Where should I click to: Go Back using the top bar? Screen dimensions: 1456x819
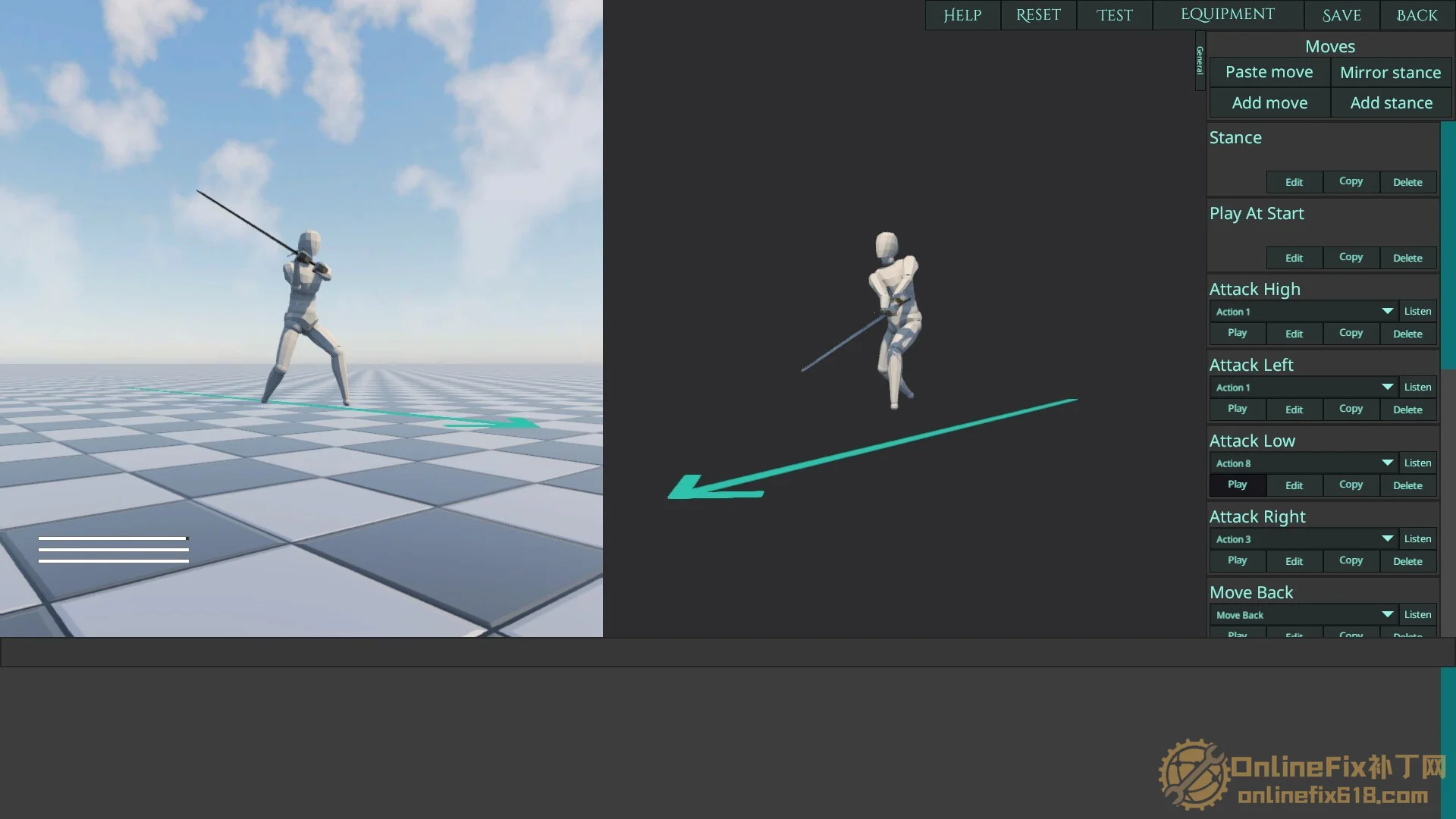[x=1417, y=15]
